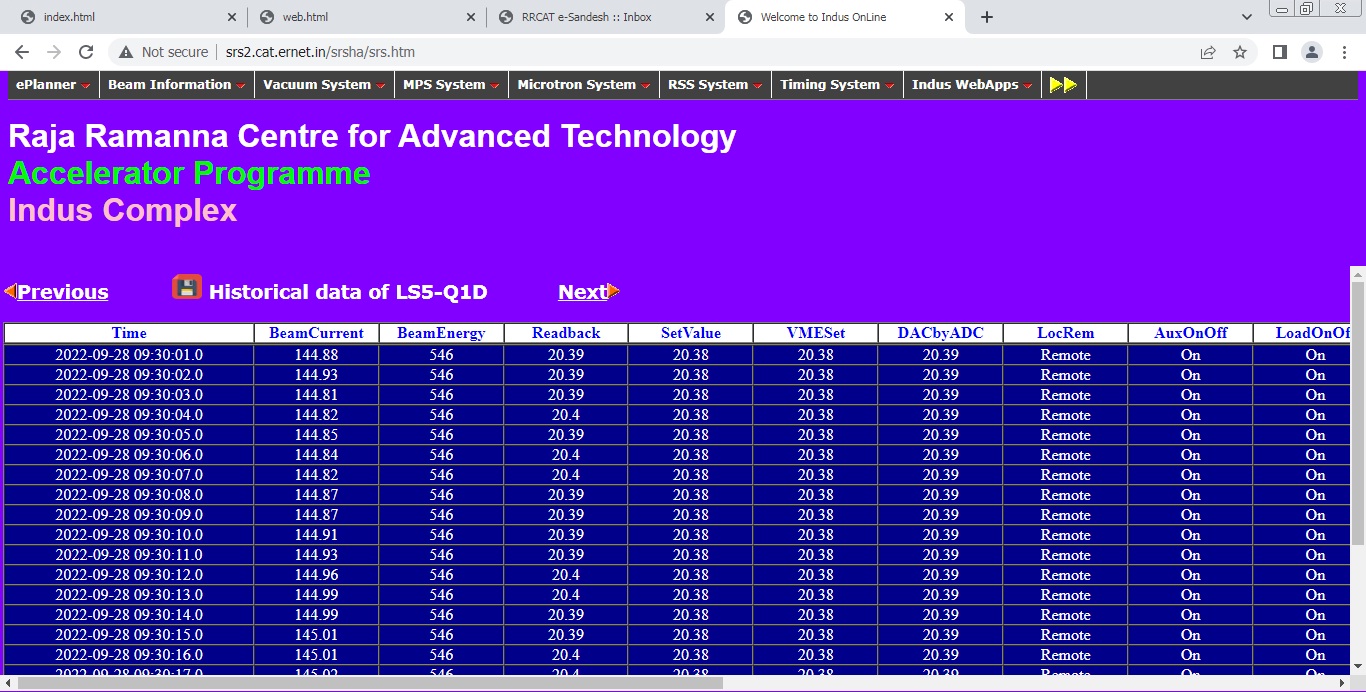
Task: Select beam current value 144.88
Action: pyautogui.click(x=316, y=355)
